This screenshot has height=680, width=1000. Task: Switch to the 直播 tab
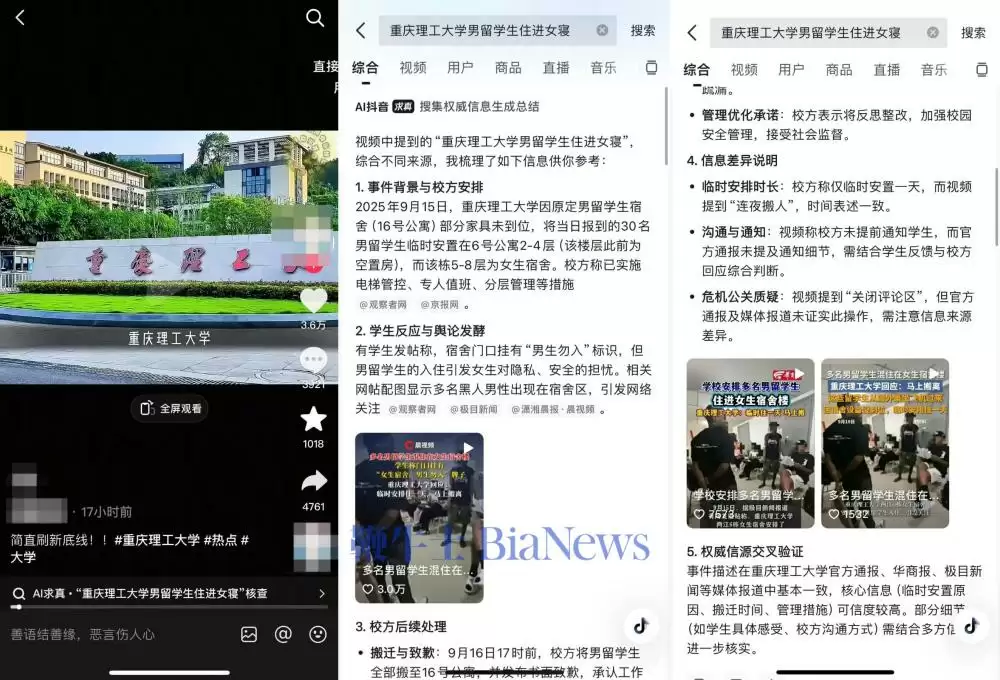[555, 67]
